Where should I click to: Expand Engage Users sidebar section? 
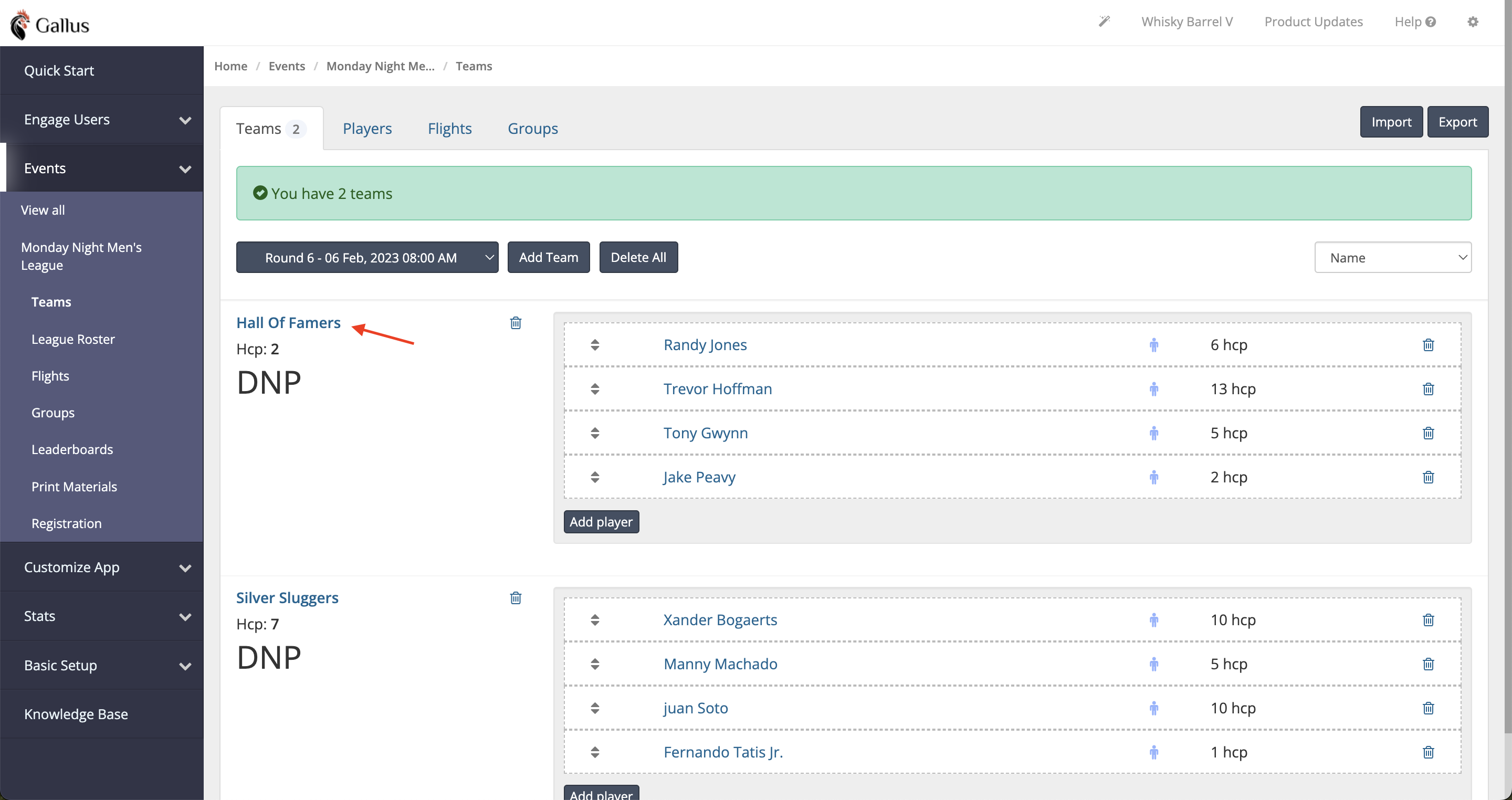click(x=101, y=119)
